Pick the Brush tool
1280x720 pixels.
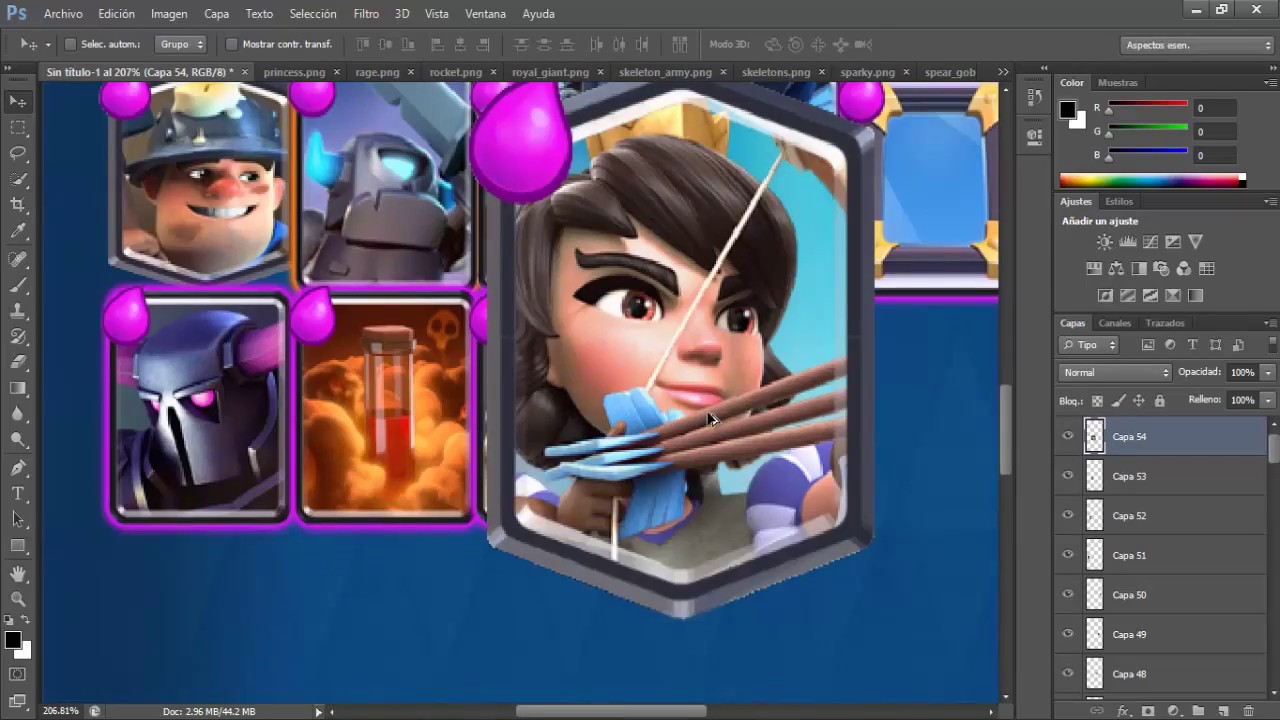(x=18, y=284)
